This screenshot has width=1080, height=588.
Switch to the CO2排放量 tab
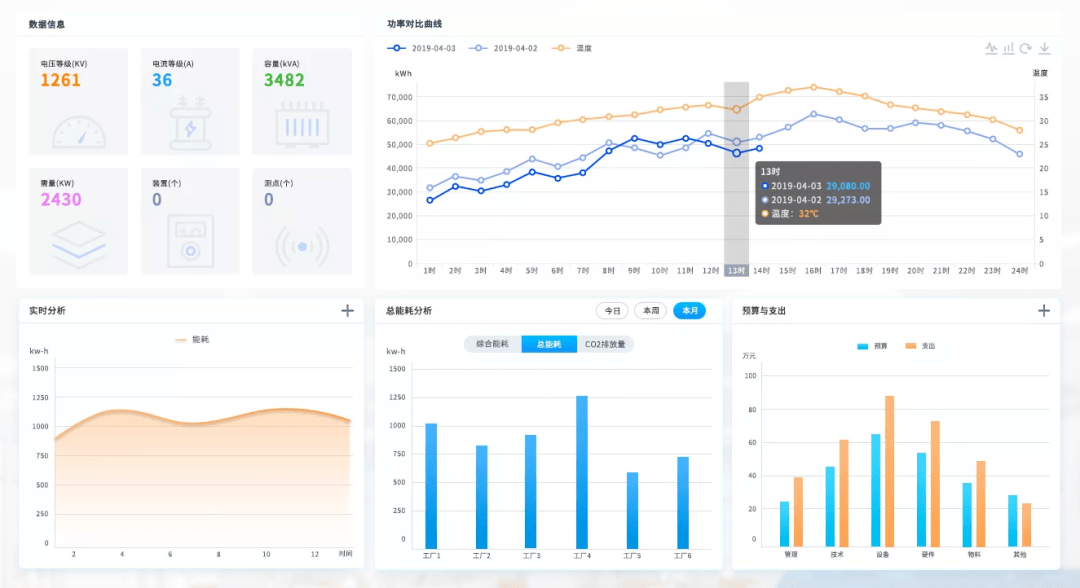tap(605, 344)
